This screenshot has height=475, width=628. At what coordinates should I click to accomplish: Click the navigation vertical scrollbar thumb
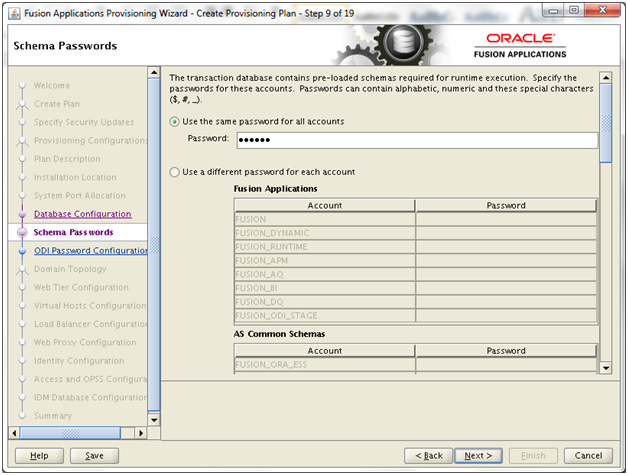coord(154,245)
